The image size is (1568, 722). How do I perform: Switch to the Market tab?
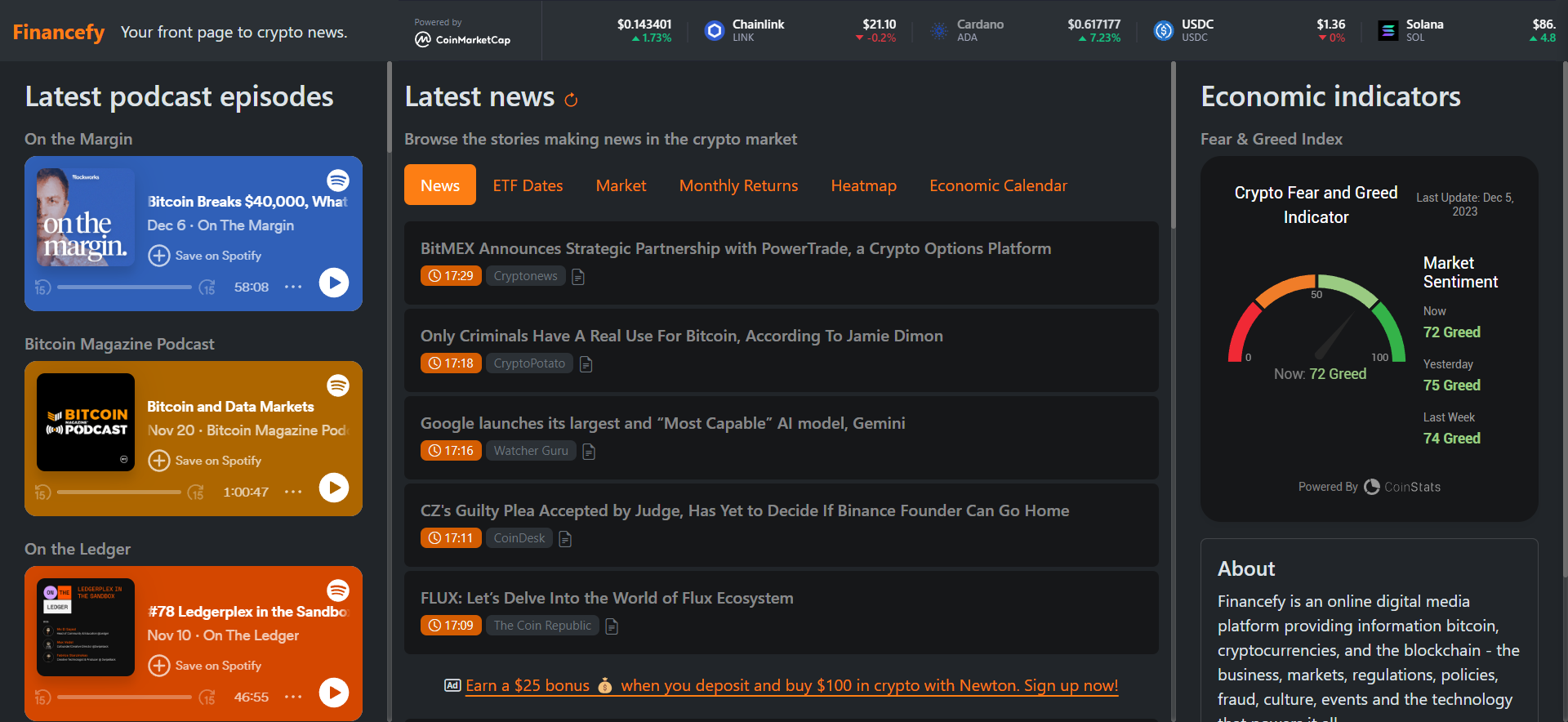click(x=621, y=185)
